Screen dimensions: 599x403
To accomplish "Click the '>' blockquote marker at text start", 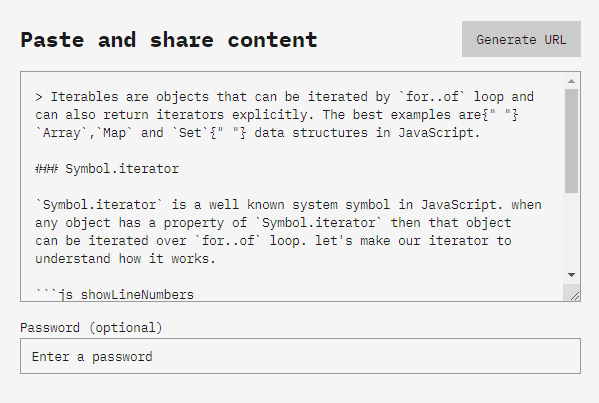I will point(39,97).
